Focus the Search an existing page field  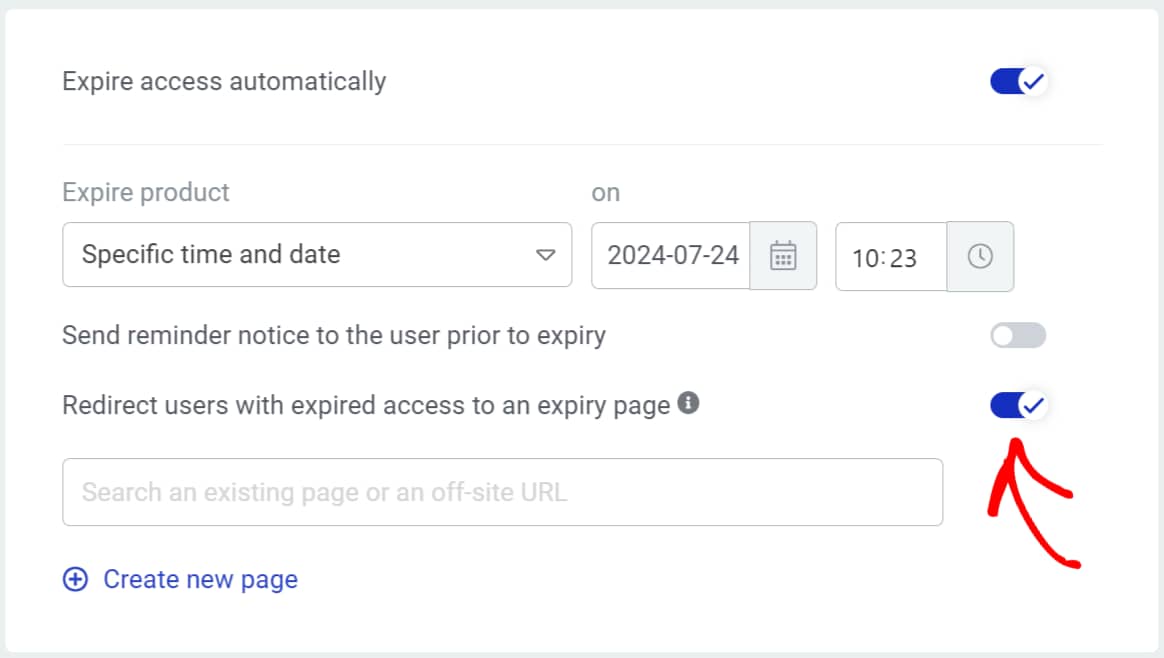pos(503,492)
